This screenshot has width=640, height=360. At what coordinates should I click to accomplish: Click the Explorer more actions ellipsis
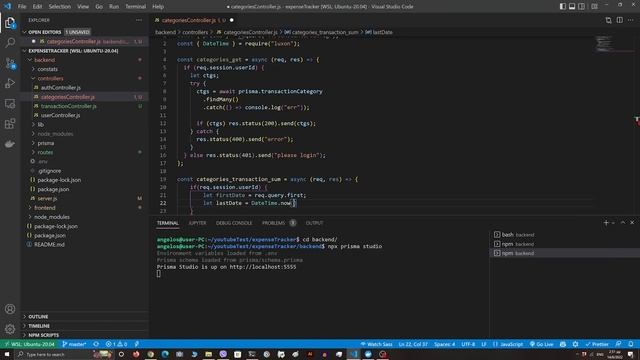[139, 20]
